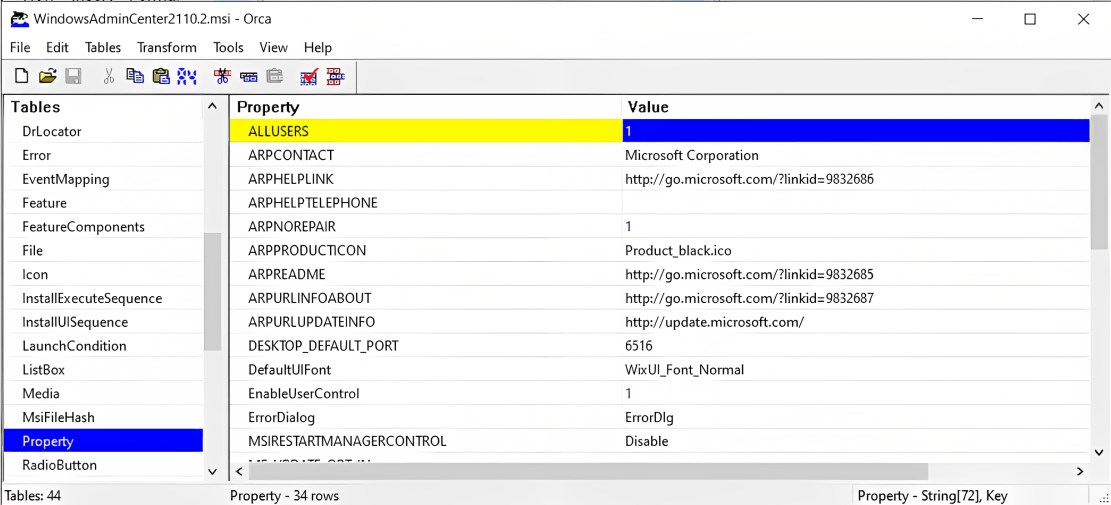
Task: Click the WixUI_Font_Normal value
Action: pyautogui.click(x=856, y=370)
